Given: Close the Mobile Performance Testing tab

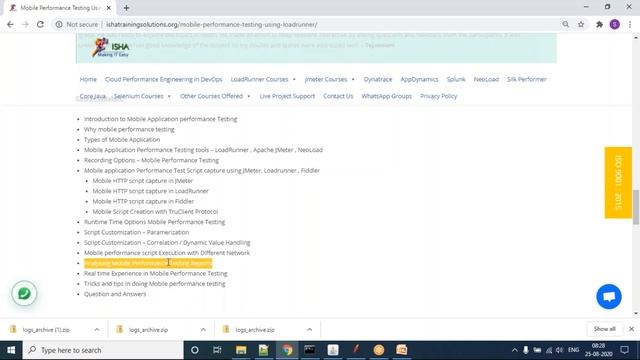Looking at the screenshot, I should coord(109,8).
